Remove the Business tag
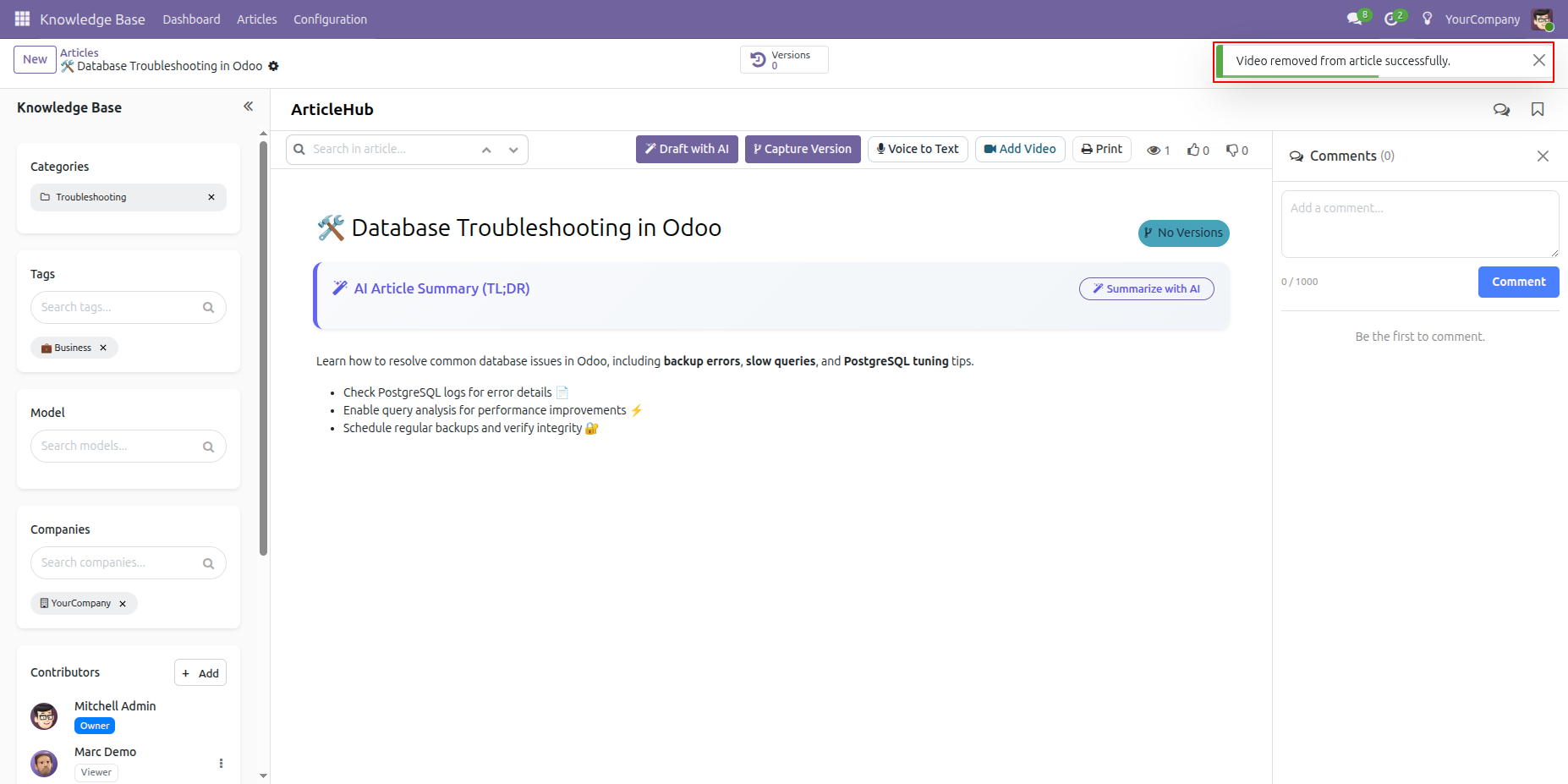1568x784 pixels. click(103, 348)
